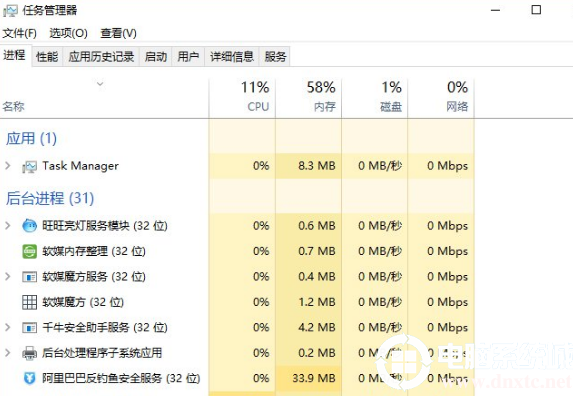The image size is (573, 396).
Task: Expand the 旺旺亮灯服务模块 process
Action: (8, 225)
